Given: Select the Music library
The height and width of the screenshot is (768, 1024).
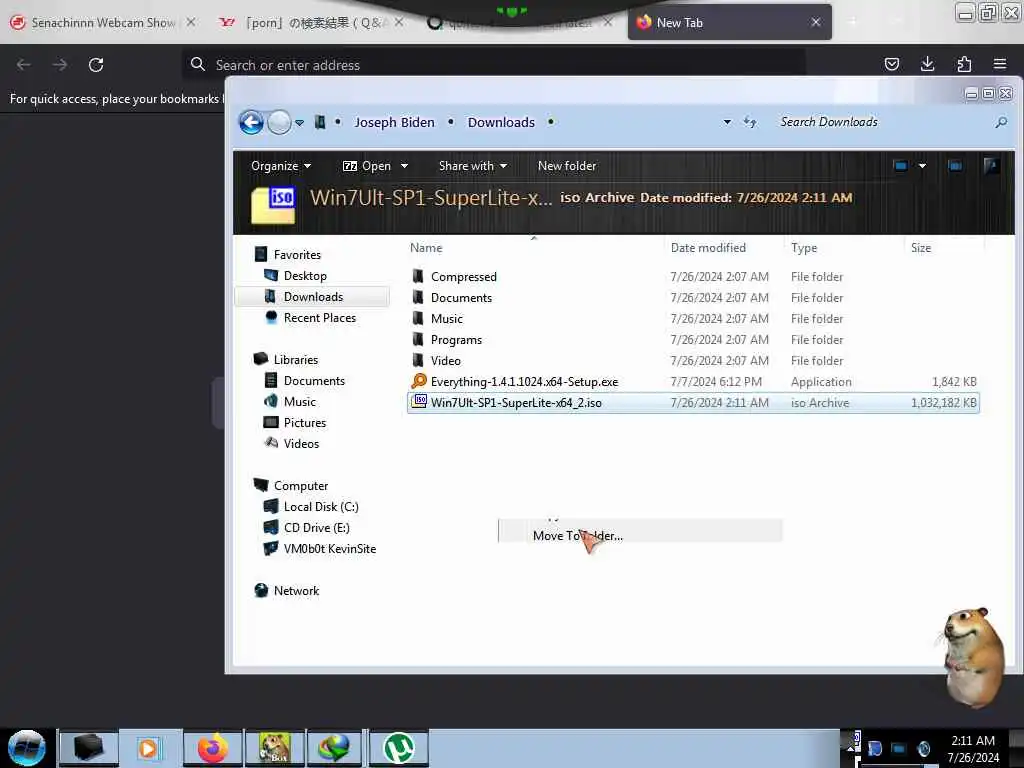Looking at the screenshot, I should (x=299, y=402).
